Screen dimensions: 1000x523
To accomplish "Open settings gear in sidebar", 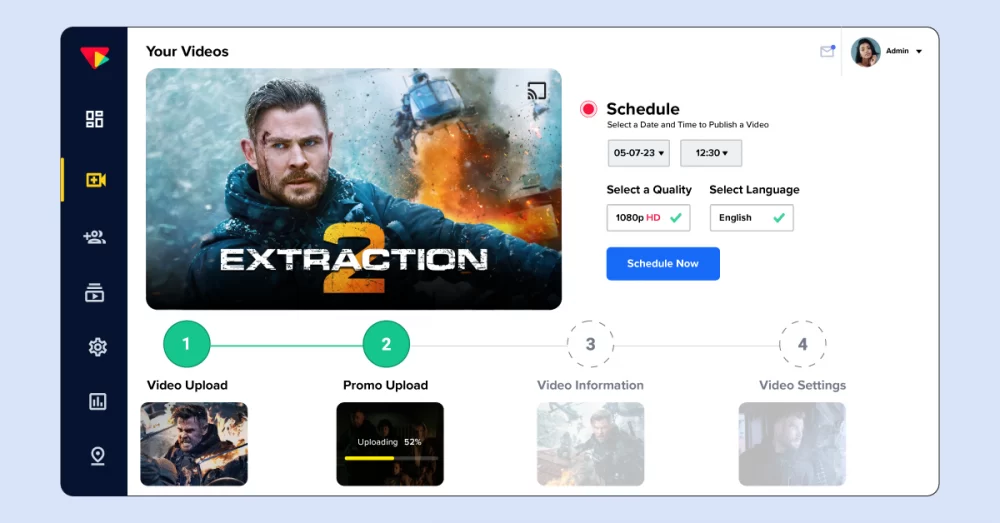I will tap(97, 347).
